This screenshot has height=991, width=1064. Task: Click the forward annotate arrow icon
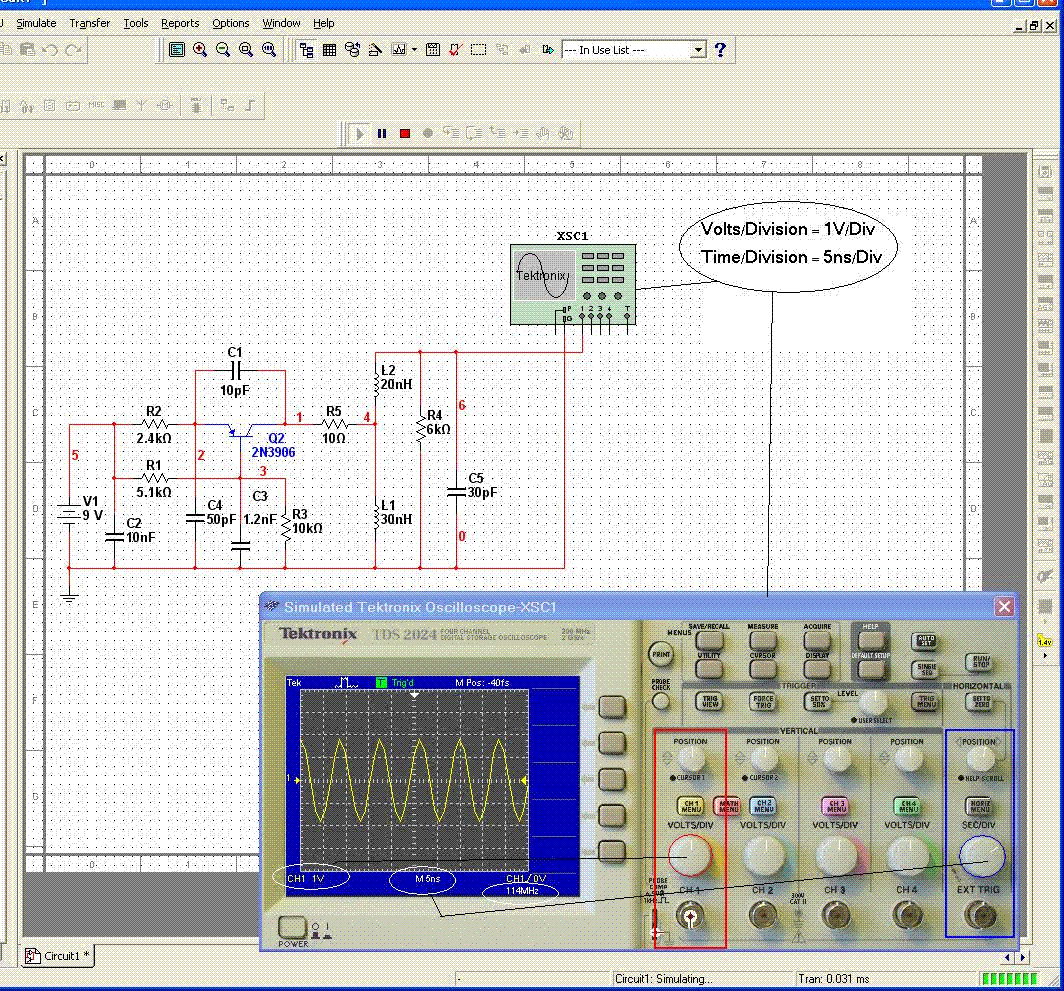point(548,50)
